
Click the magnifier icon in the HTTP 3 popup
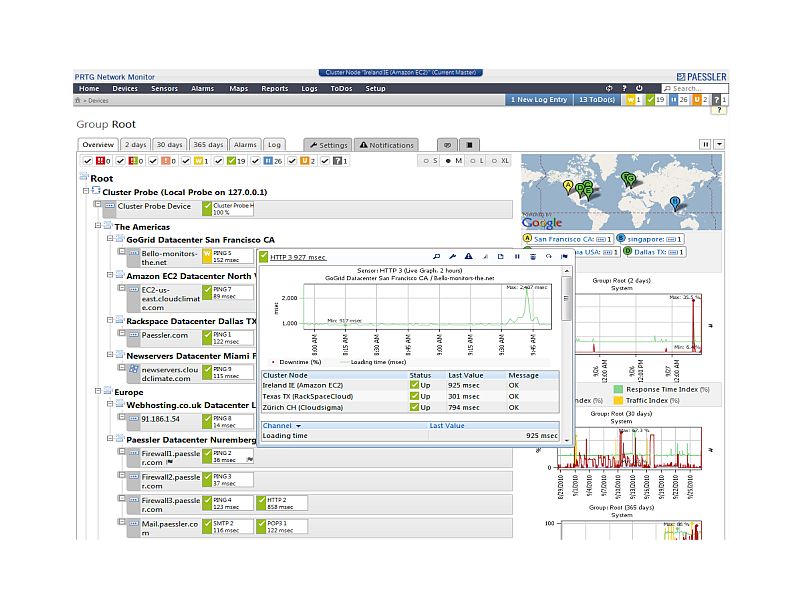pos(436,257)
